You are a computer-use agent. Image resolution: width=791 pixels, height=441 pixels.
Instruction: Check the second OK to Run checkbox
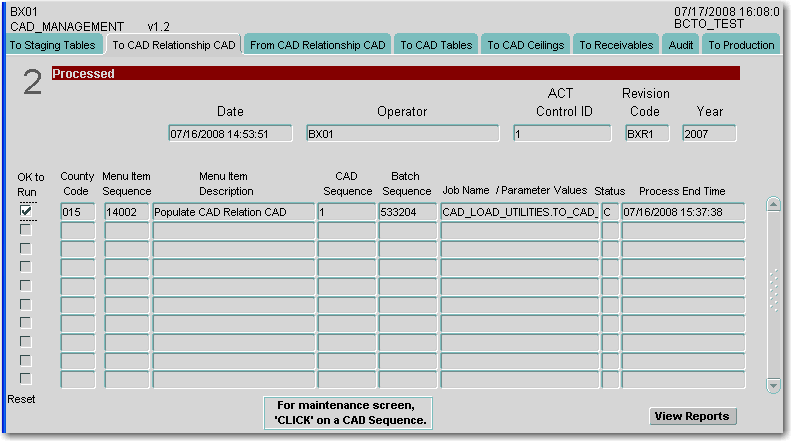(26, 230)
